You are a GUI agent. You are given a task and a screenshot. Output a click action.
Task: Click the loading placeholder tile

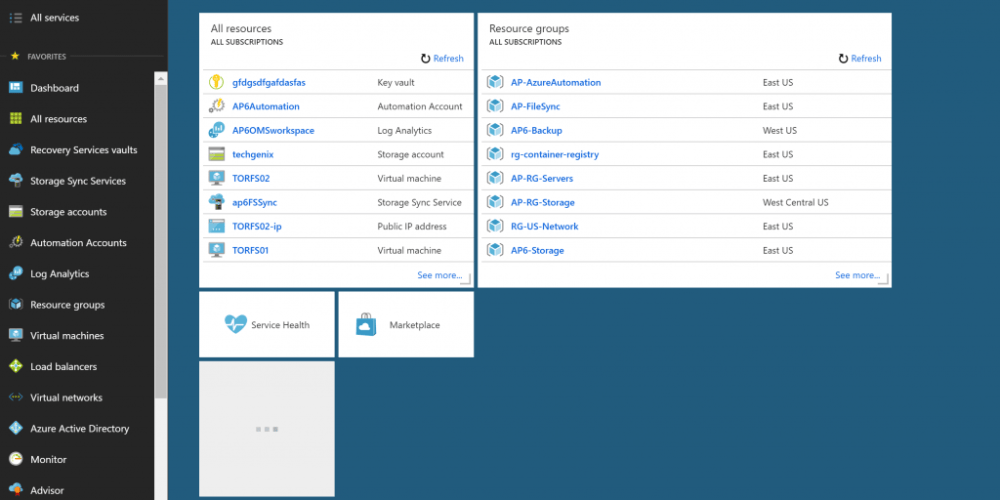pyautogui.click(x=267, y=429)
